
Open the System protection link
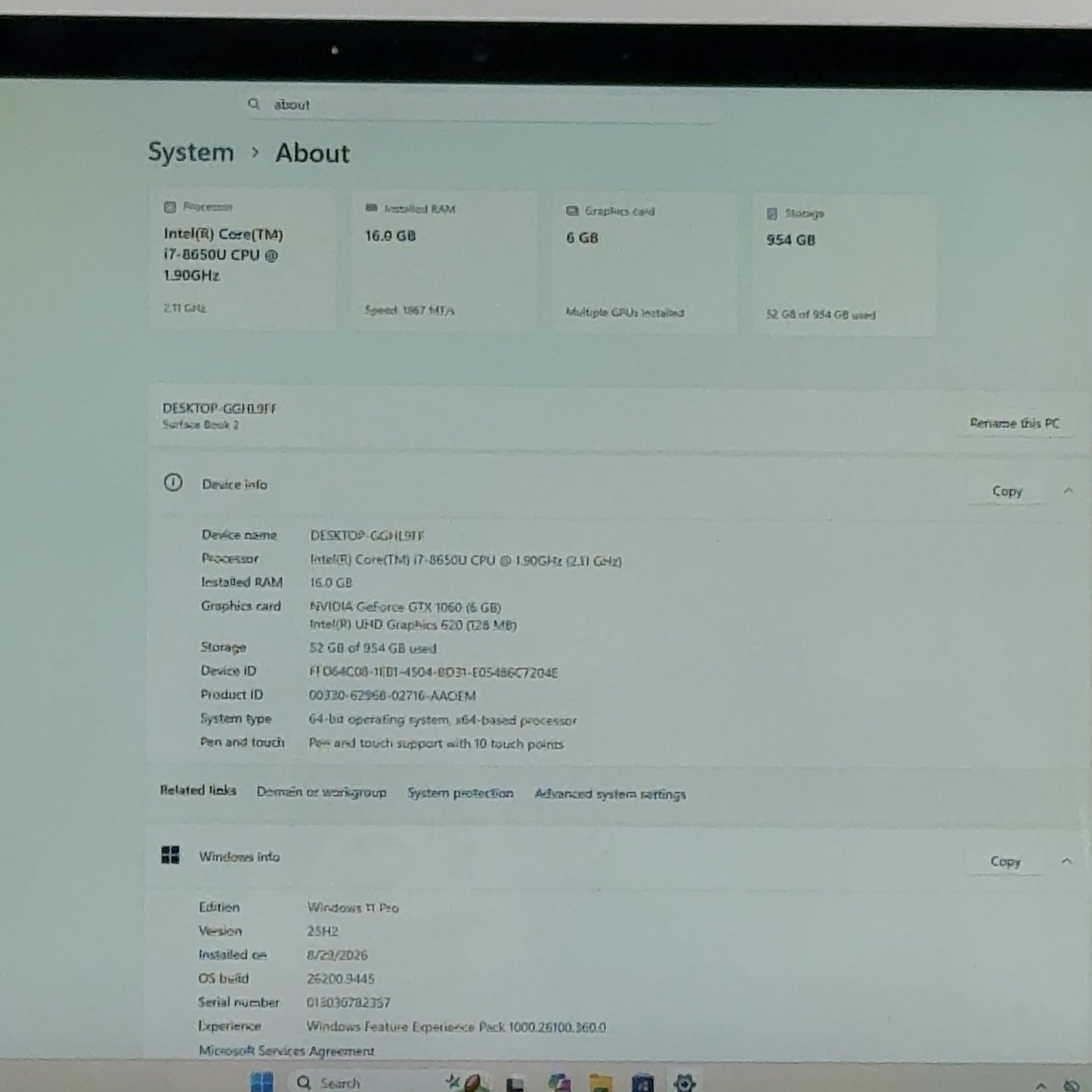(x=460, y=793)
